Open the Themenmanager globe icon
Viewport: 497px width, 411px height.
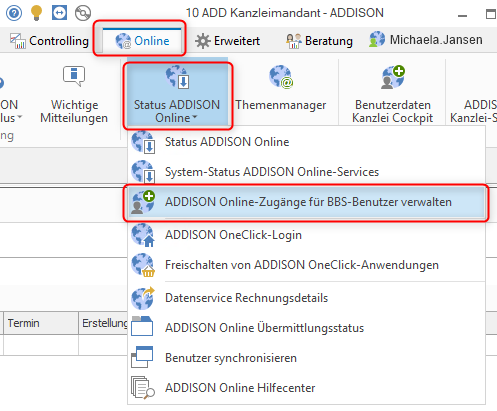281,77
